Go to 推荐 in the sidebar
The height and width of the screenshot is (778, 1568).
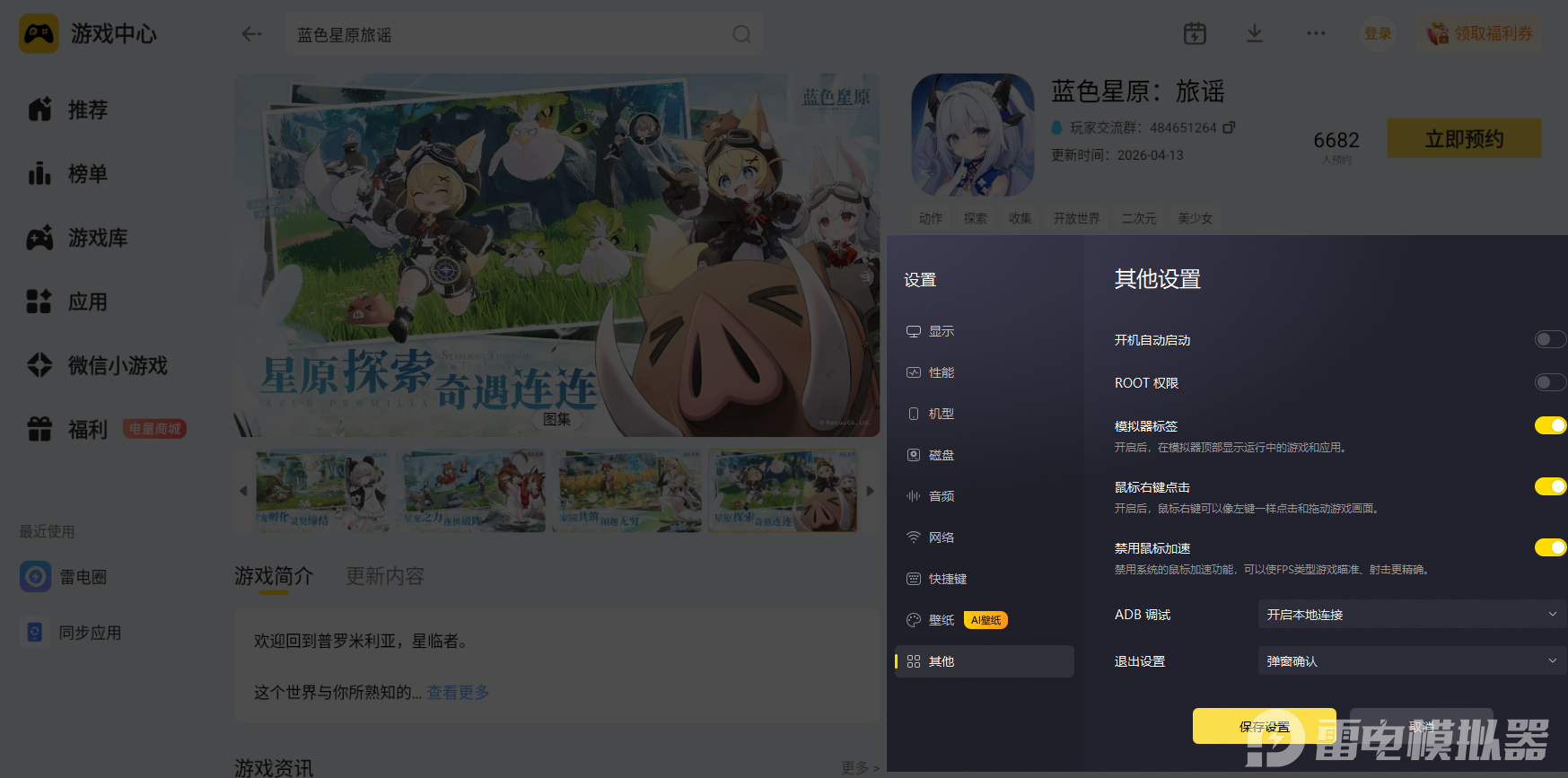pyautogui.click(x=68, y=109)
